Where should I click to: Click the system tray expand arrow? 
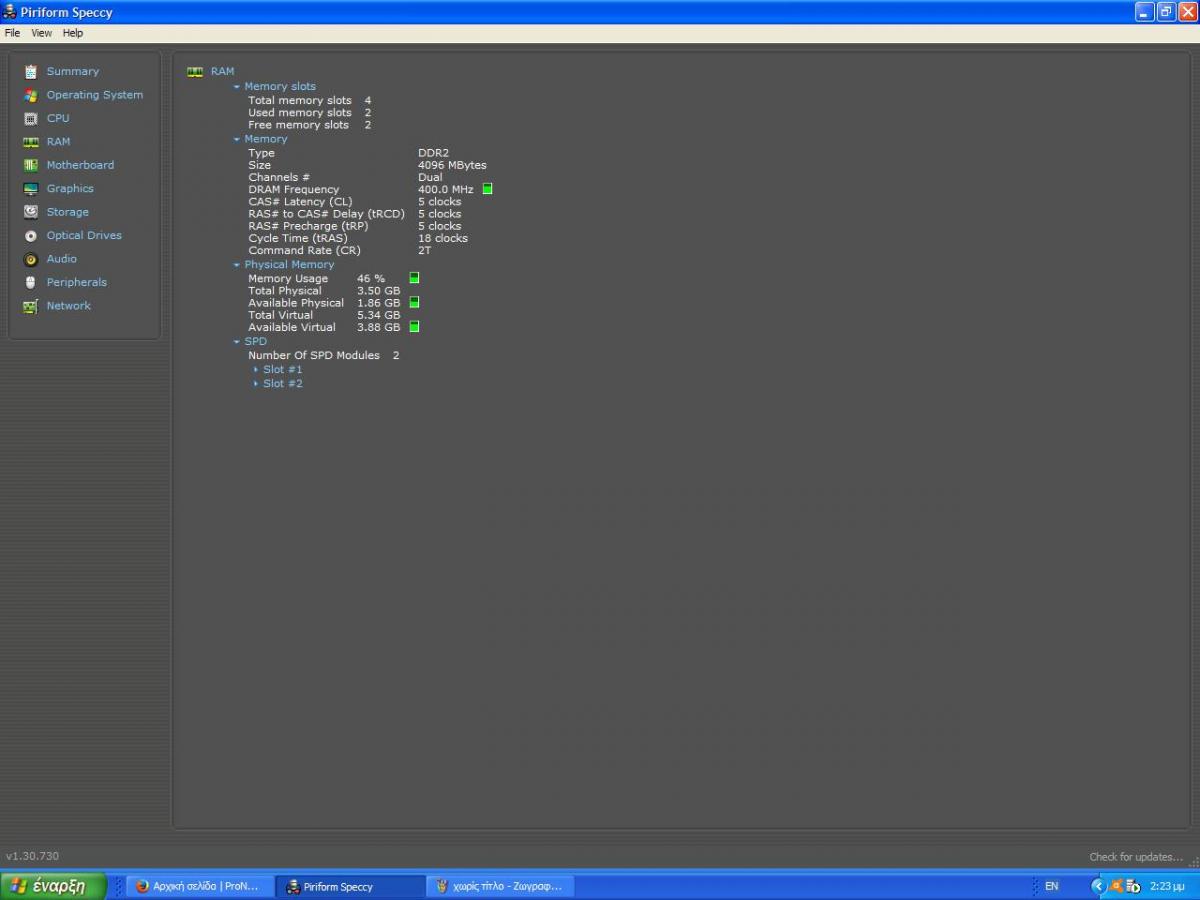click(1098, 886)
